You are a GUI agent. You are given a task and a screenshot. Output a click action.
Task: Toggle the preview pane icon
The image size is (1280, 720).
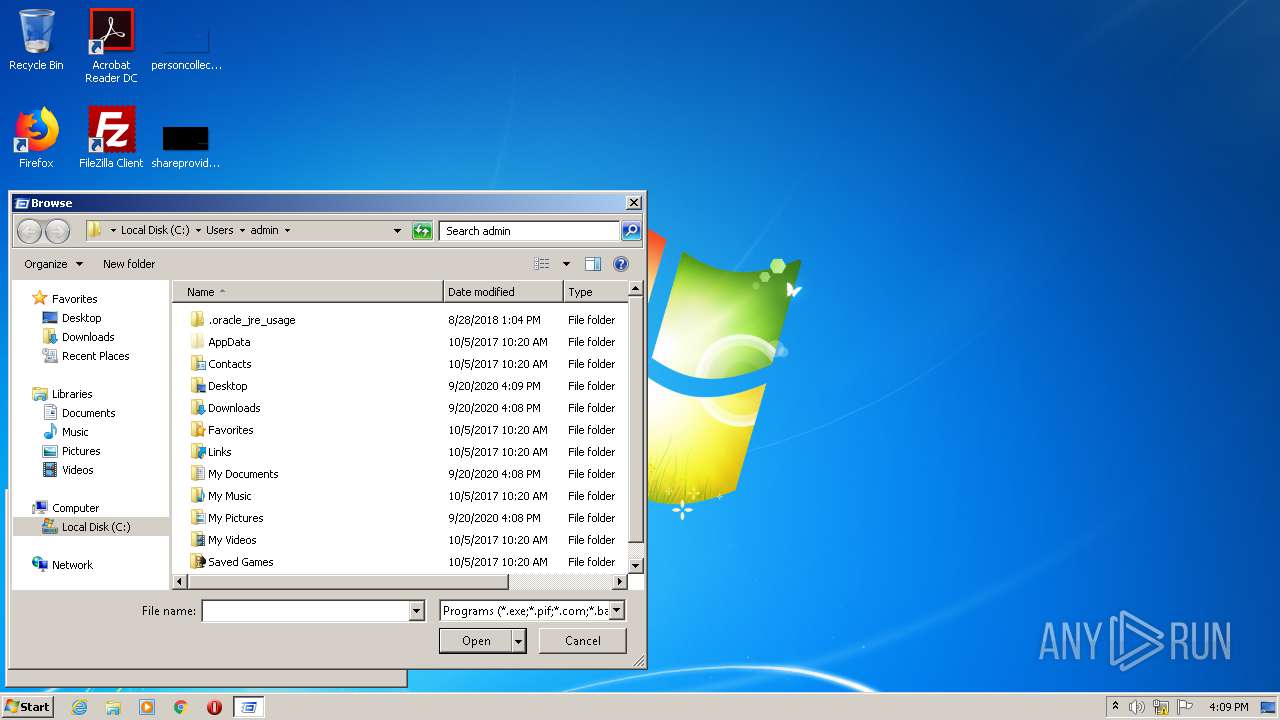pyautogui.click(x=593, y=264)
